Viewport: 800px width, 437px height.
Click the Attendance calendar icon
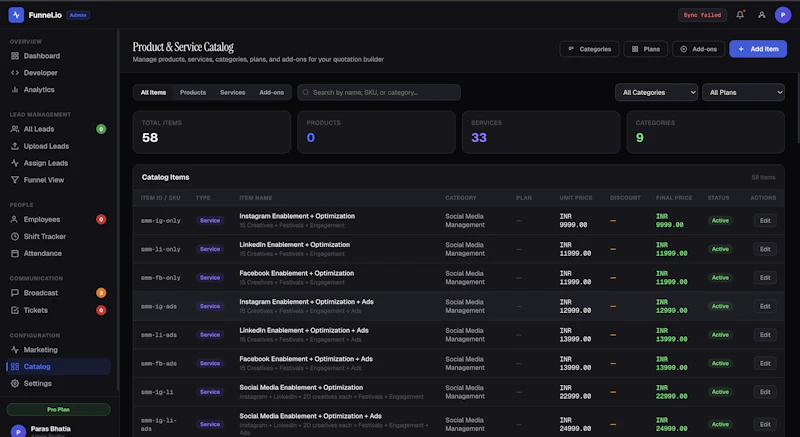pyautogui.click(x=15, y=253)
